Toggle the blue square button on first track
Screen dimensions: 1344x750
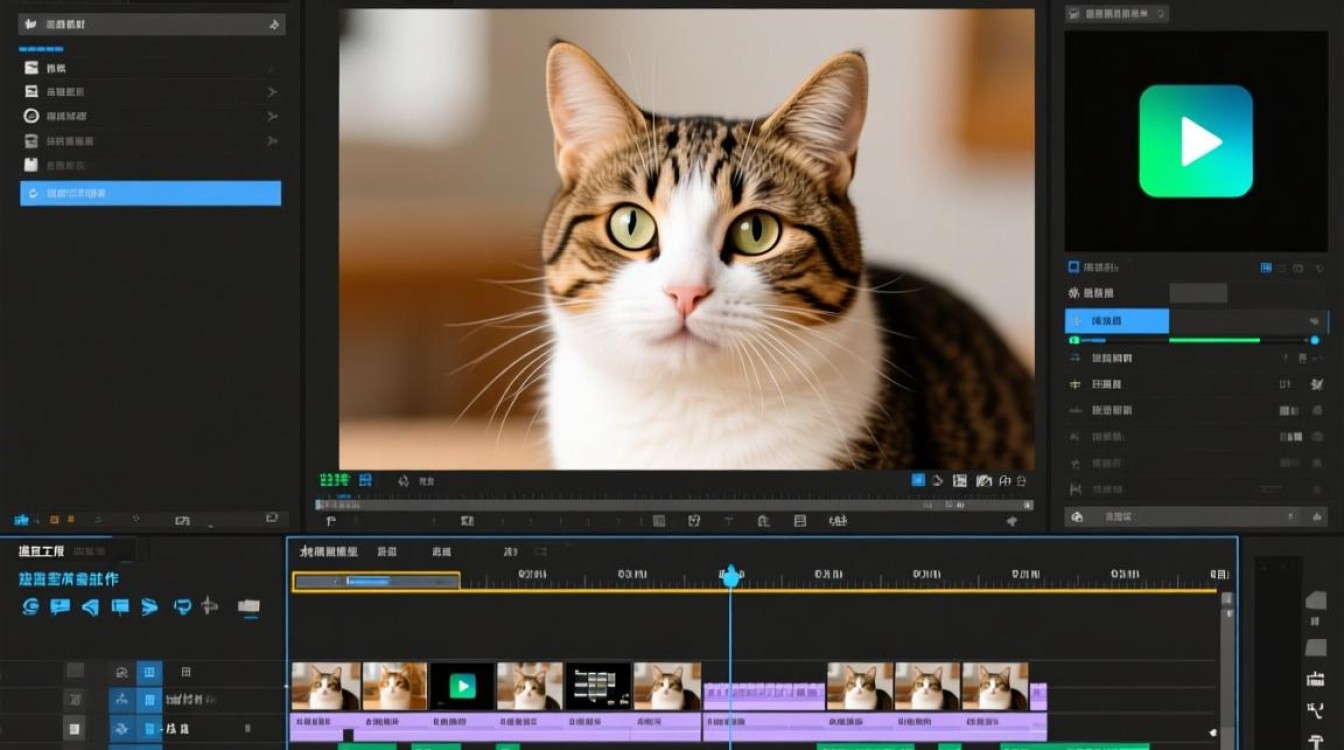[149, 672]
